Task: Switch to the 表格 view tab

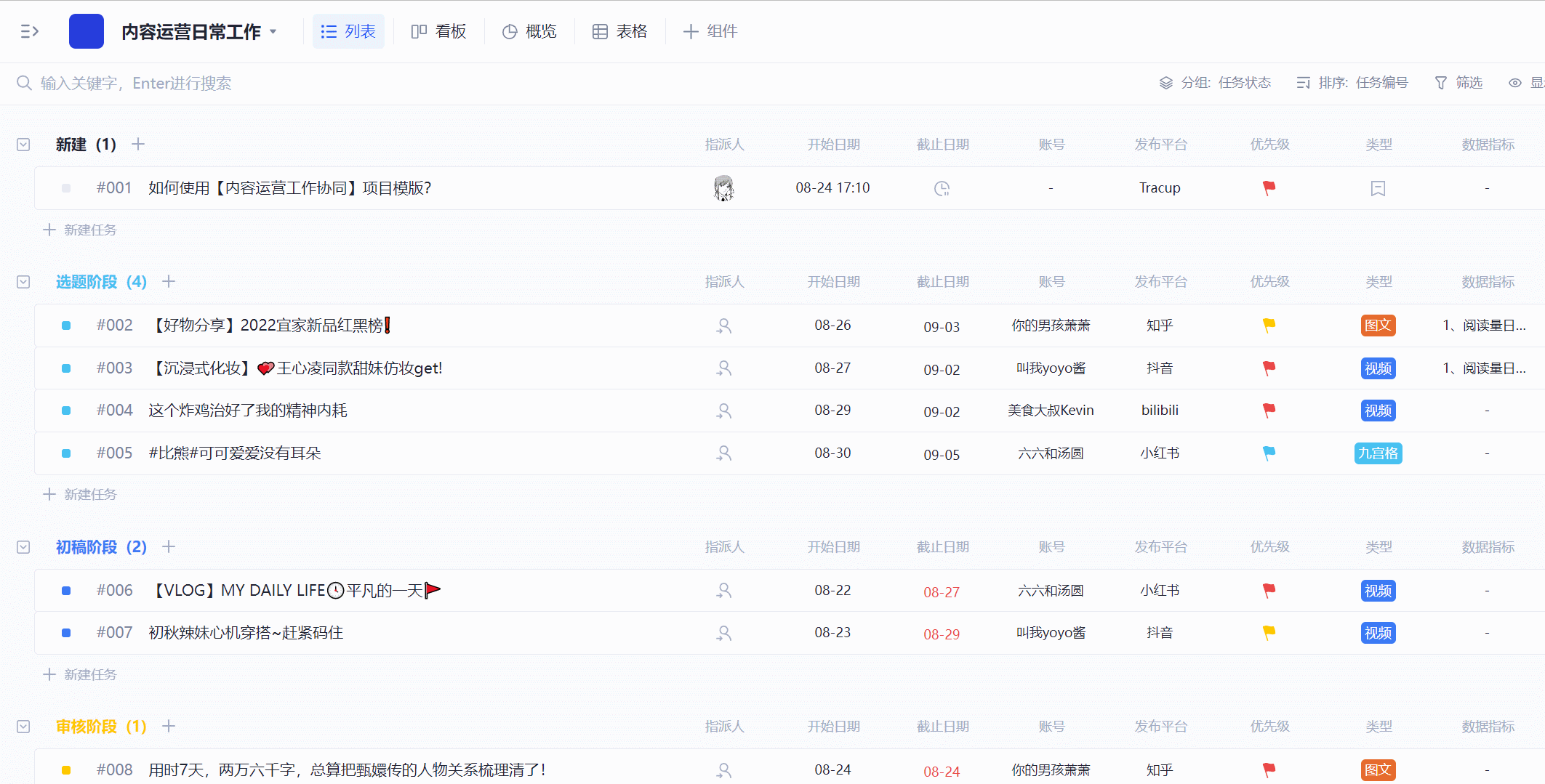Action: click(x=619, y=31)
